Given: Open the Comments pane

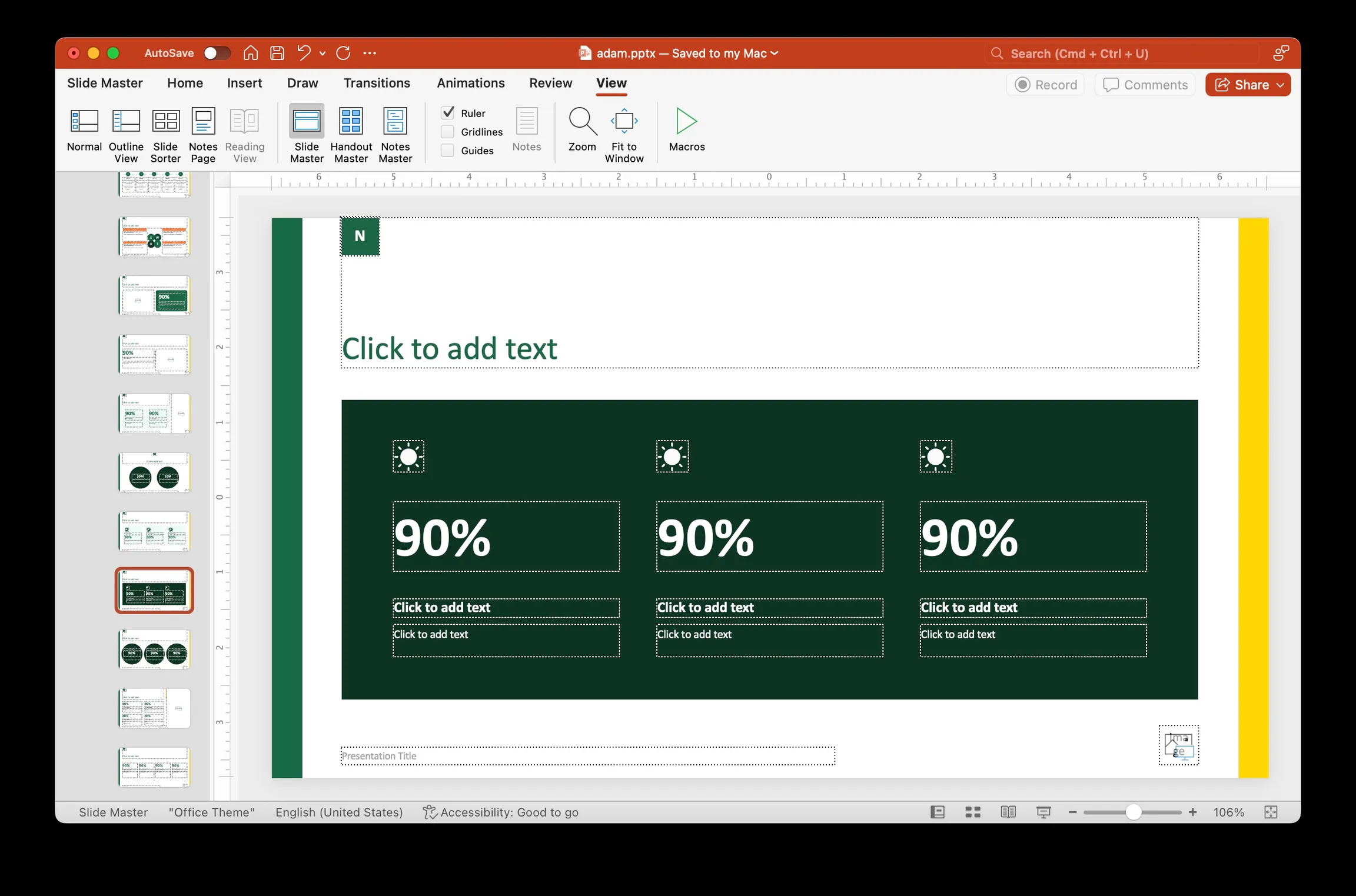Looking at the screenshot, I should [1145, 85].
